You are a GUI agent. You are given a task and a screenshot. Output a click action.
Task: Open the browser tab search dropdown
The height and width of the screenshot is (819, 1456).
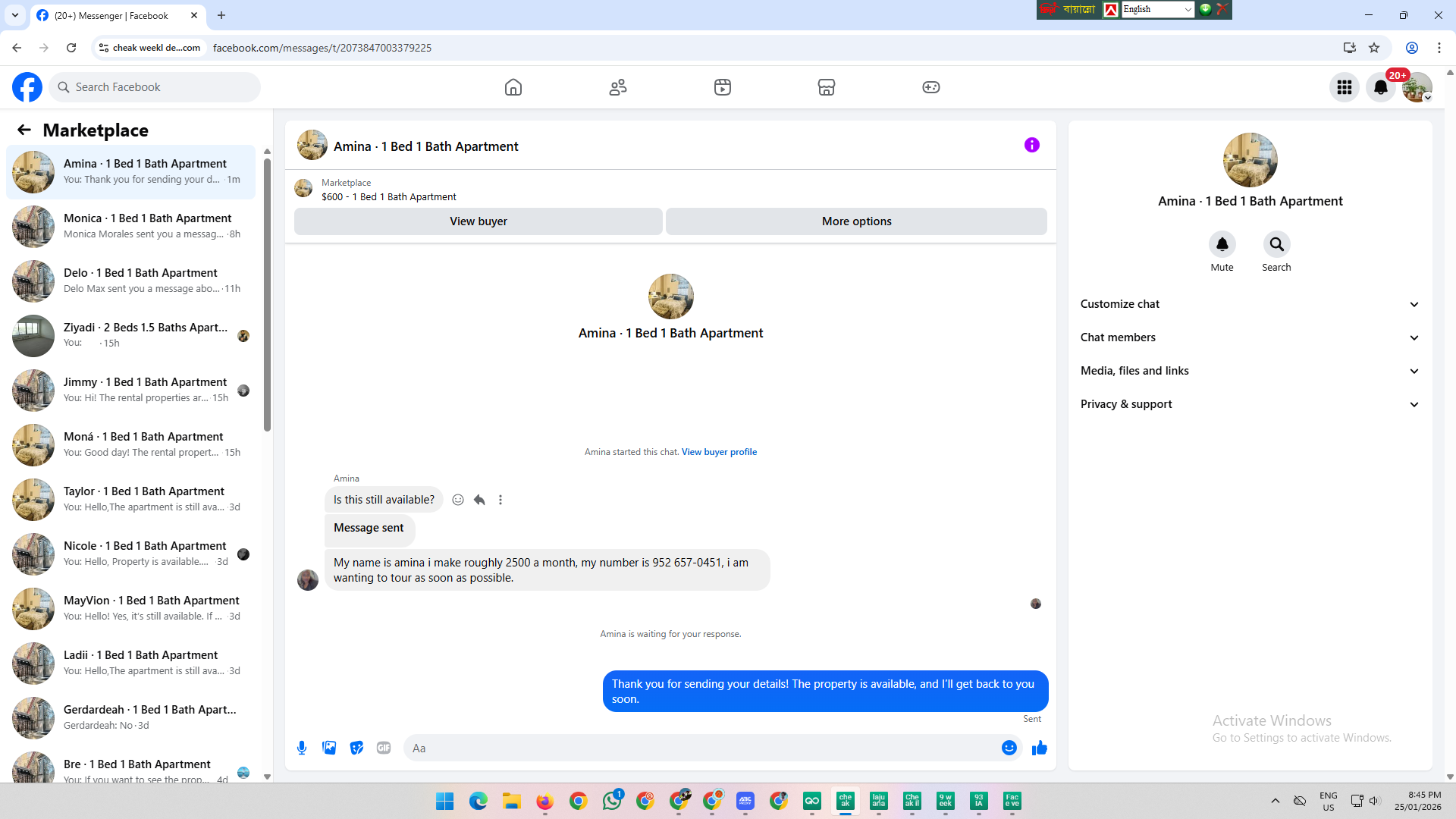(15, 15)
